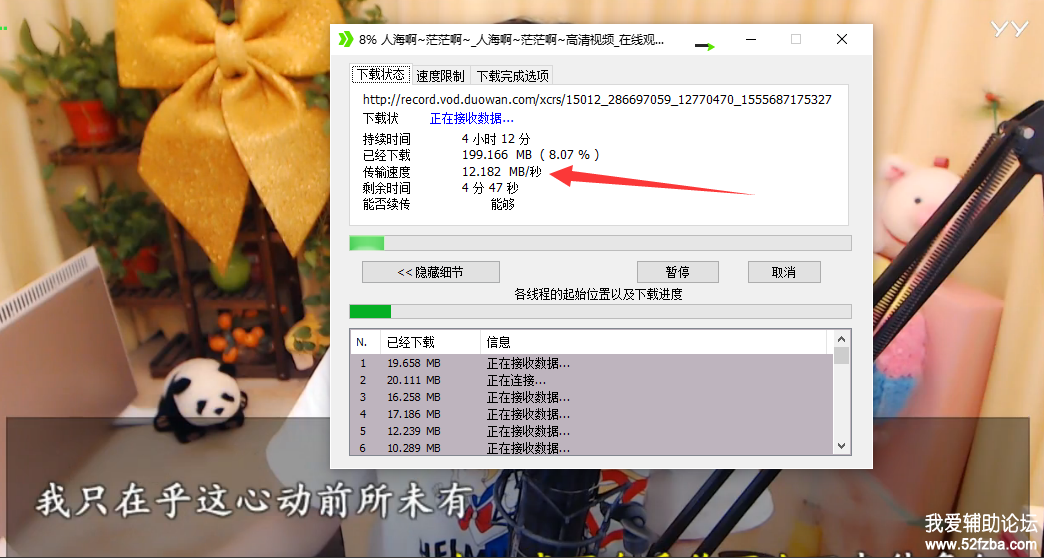
Task: Cancel the download with 取消 button
Action: [784, 272]
